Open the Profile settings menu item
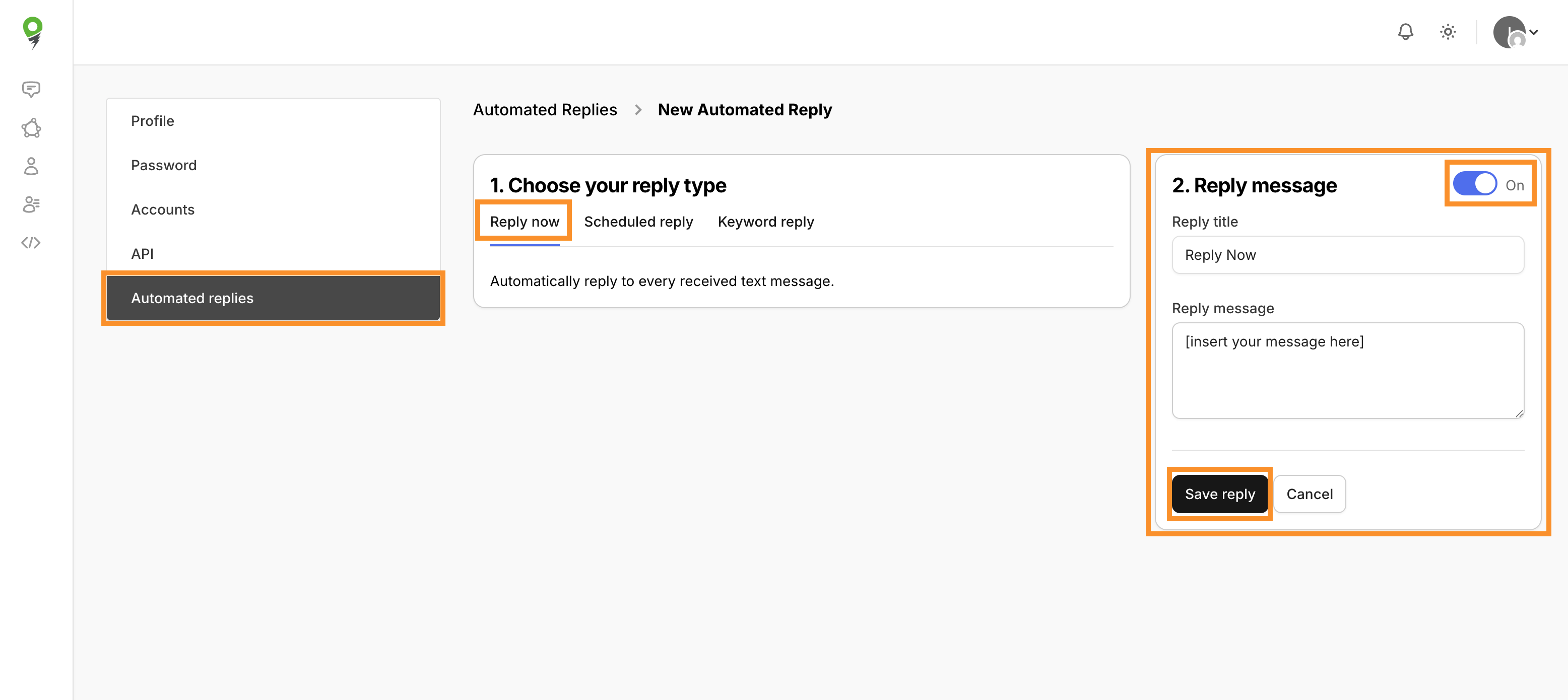Image resolution: width=1568 pixels, height=700 pixels. tap(152, 121)
